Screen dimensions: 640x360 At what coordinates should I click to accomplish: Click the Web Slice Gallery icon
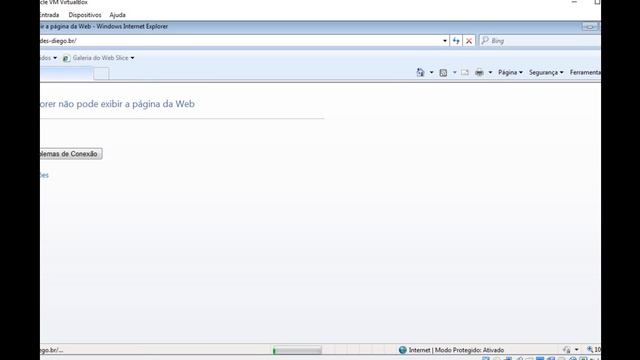click(67, 58)
